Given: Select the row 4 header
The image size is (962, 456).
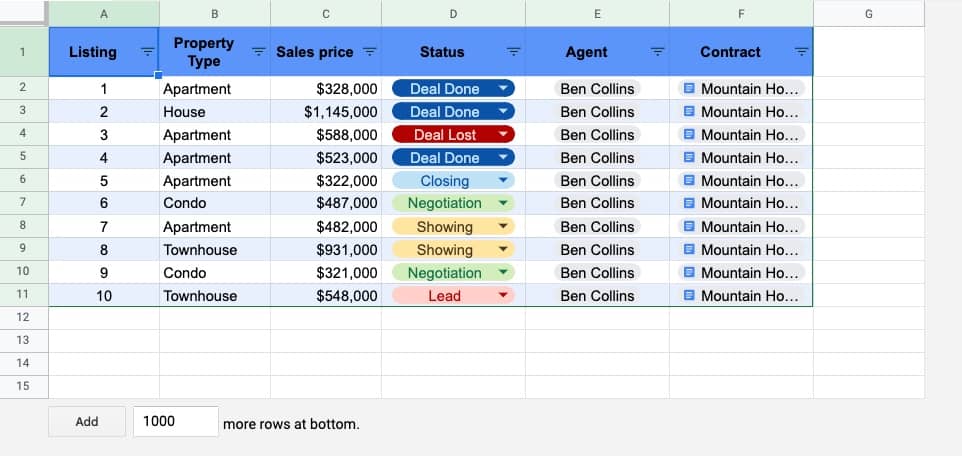Looking at the screenshot, I should tap(23, 135).
